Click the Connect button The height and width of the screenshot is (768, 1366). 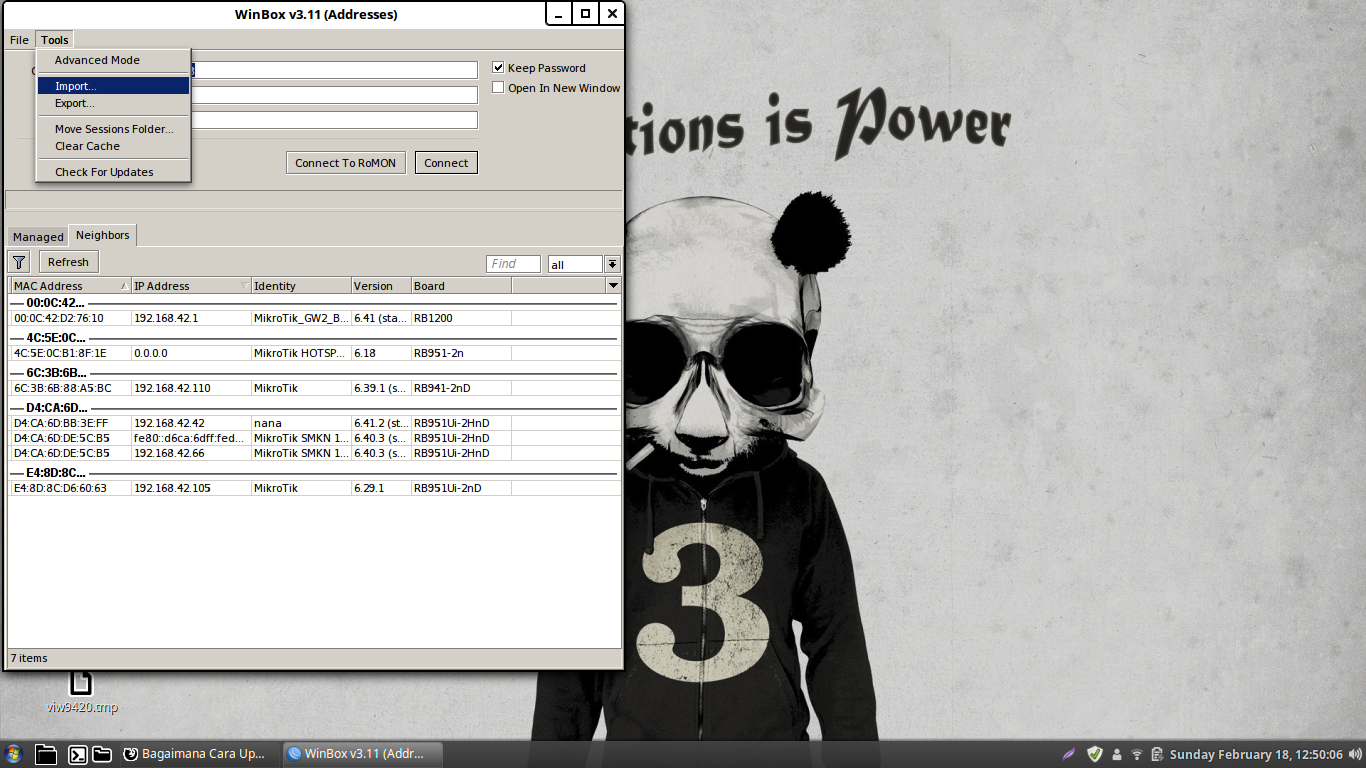[446, 163]
